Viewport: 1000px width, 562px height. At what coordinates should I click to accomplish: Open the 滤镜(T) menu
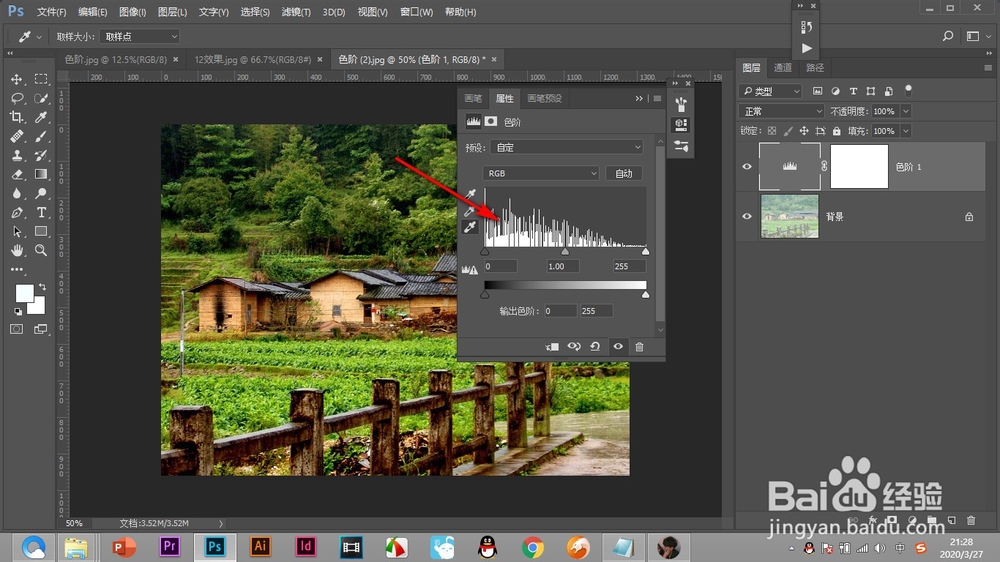pos(296,12)
